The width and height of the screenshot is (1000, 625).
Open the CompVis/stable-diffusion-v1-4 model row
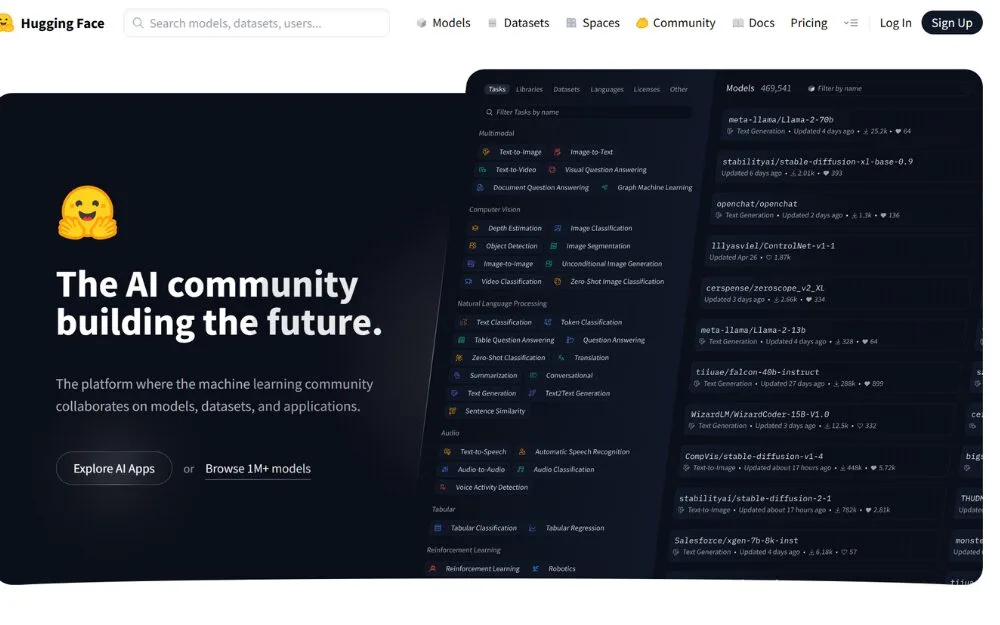tap(814, 461)
